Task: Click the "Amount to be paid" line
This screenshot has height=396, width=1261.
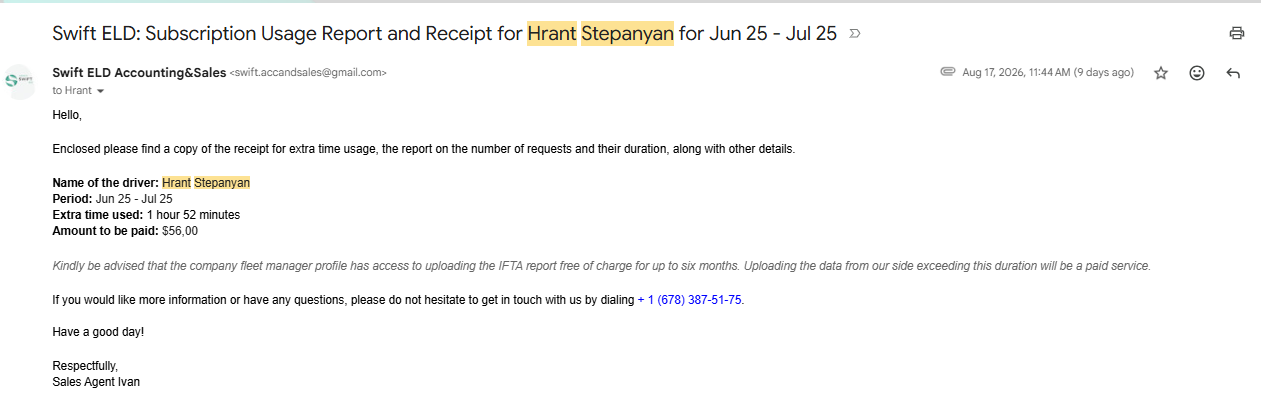Action: point(125,231)
